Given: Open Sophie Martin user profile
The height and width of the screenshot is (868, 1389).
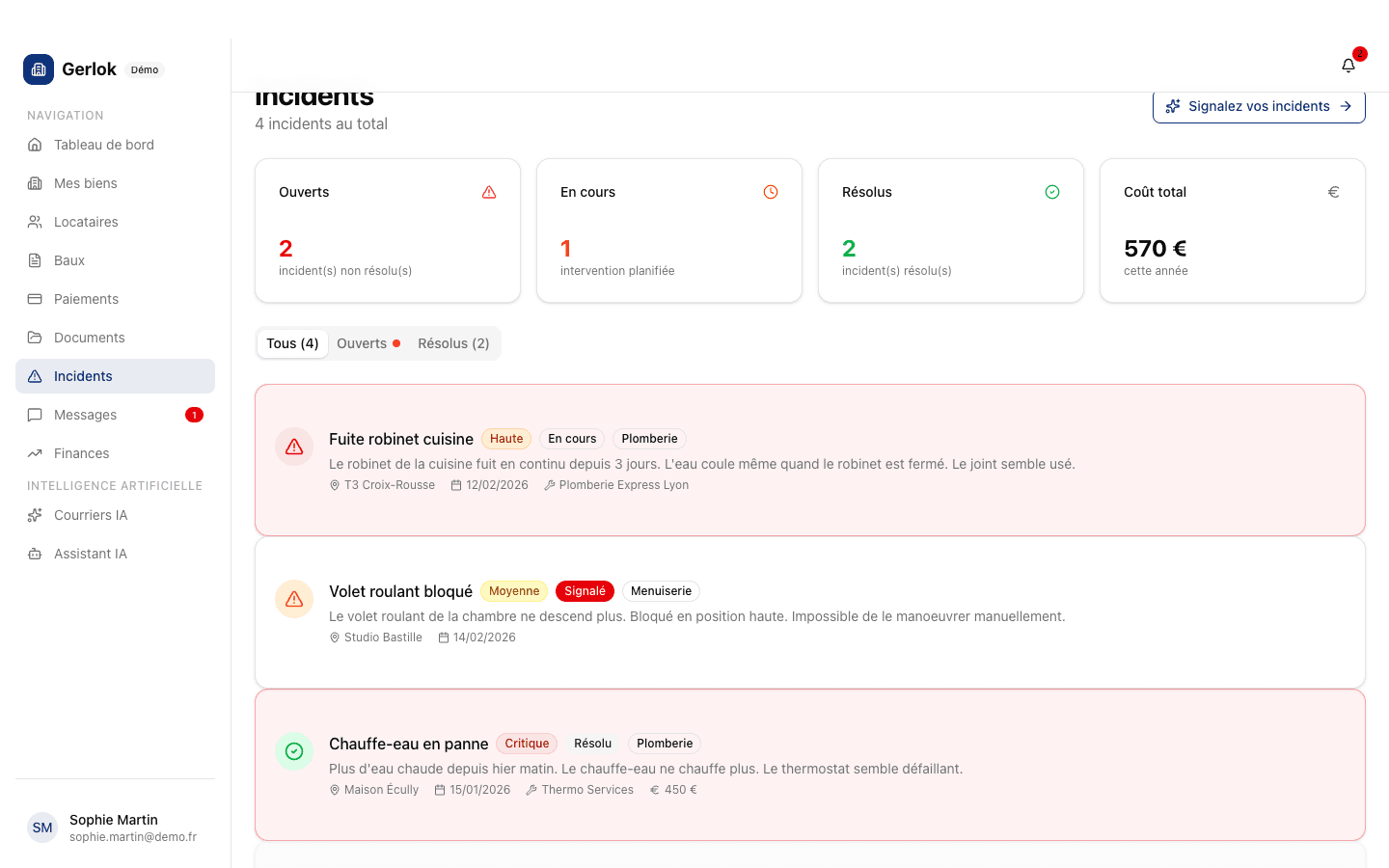Looking at the screenshot, I should (114, 827).
